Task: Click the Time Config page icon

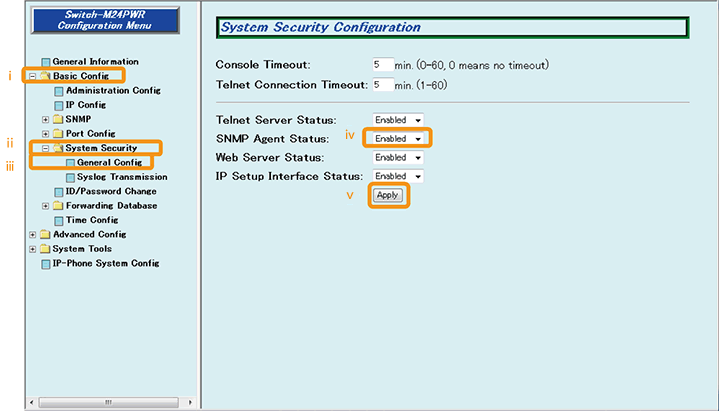Action: [x=58, y=220]
